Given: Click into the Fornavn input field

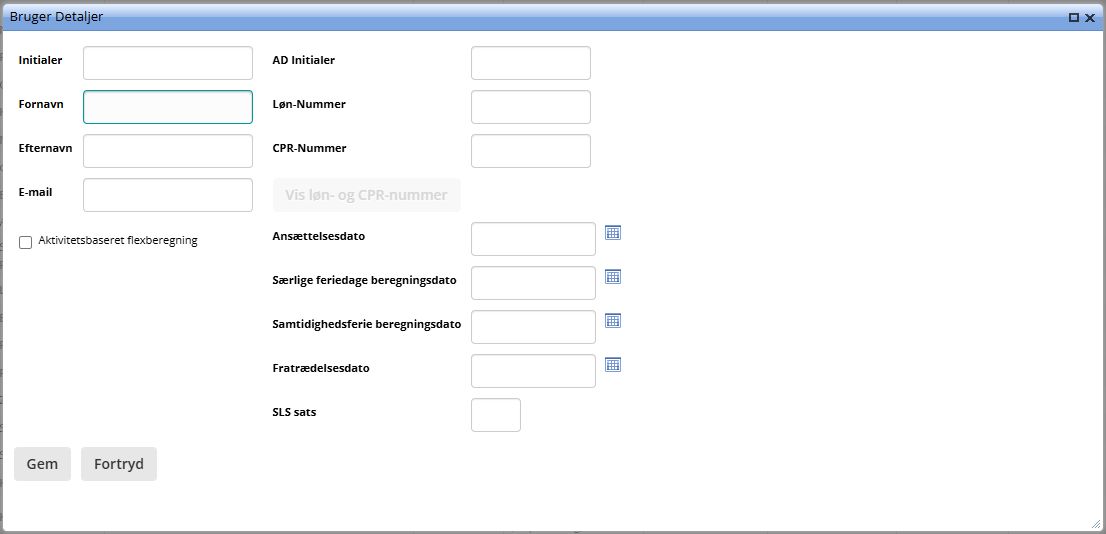Looking at the screenshot, I should pos(168,107).
